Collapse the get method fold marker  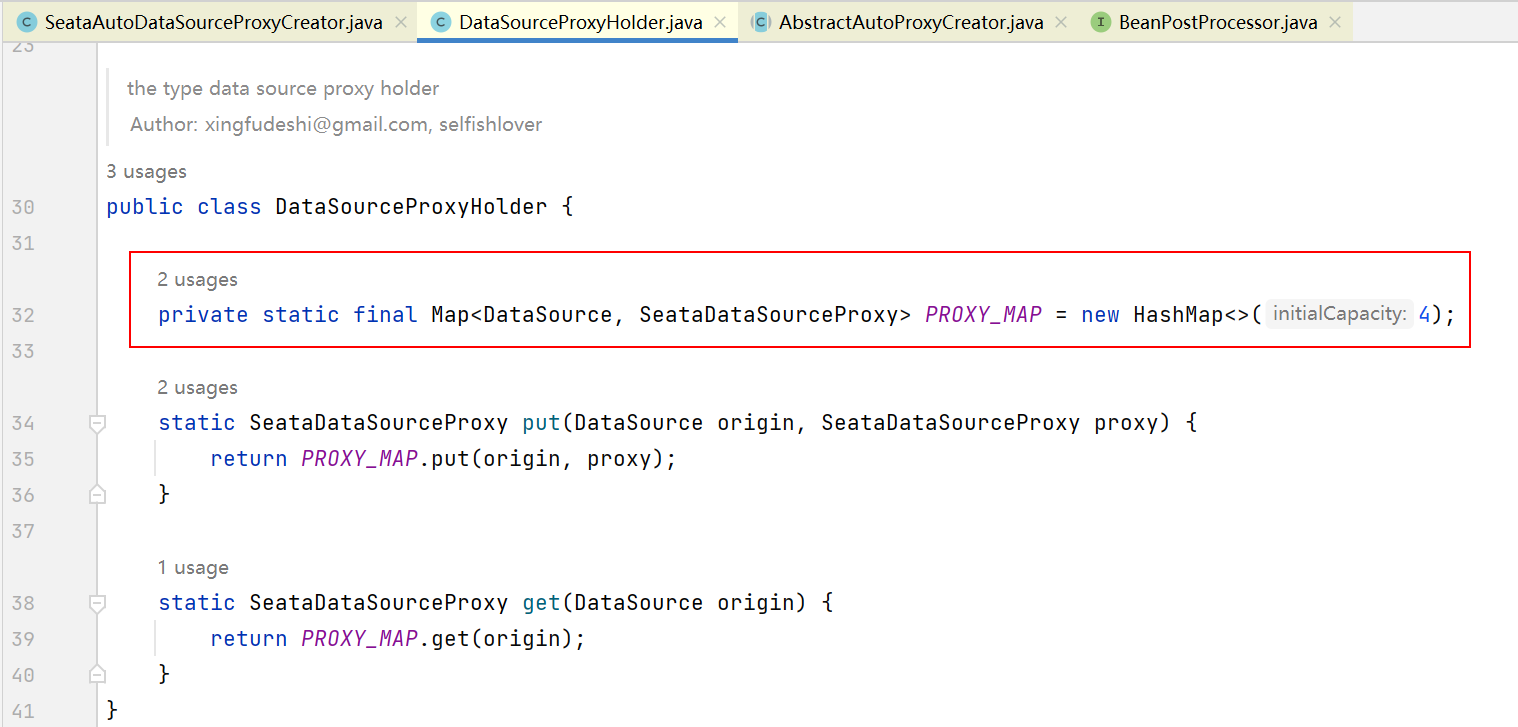tap(97, 603)
